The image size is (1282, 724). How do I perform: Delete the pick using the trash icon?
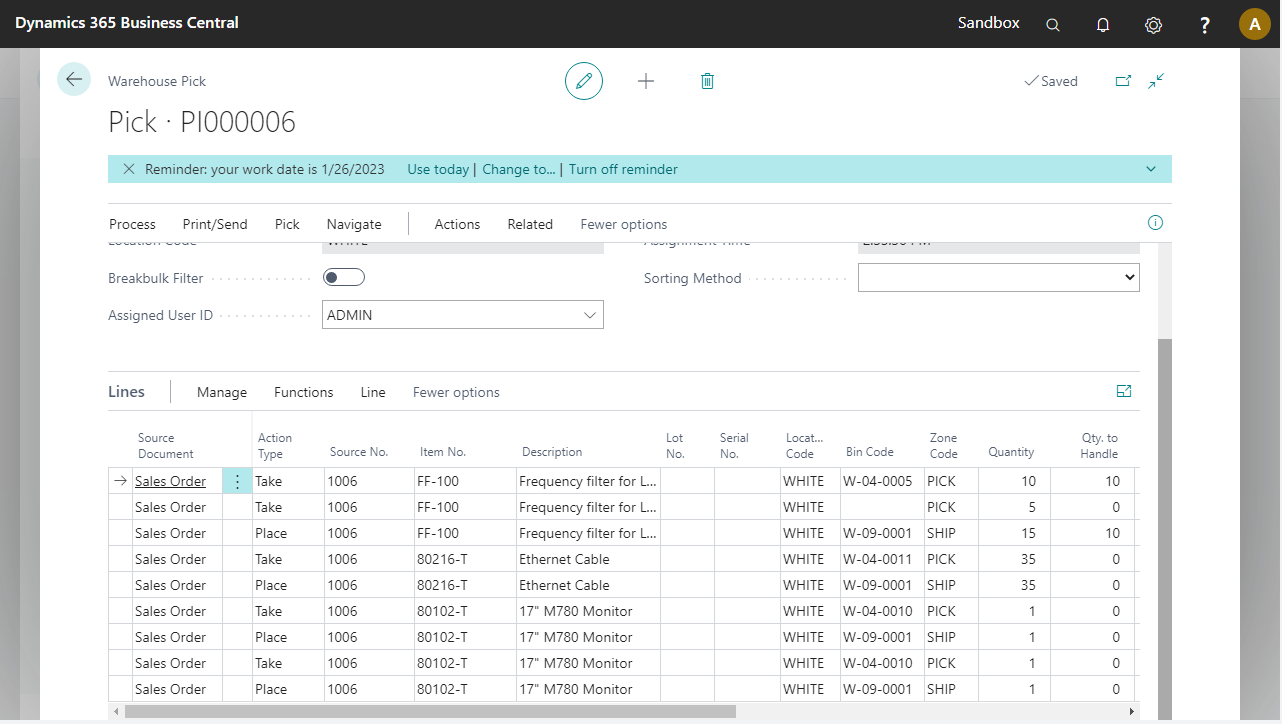[707, 81]
